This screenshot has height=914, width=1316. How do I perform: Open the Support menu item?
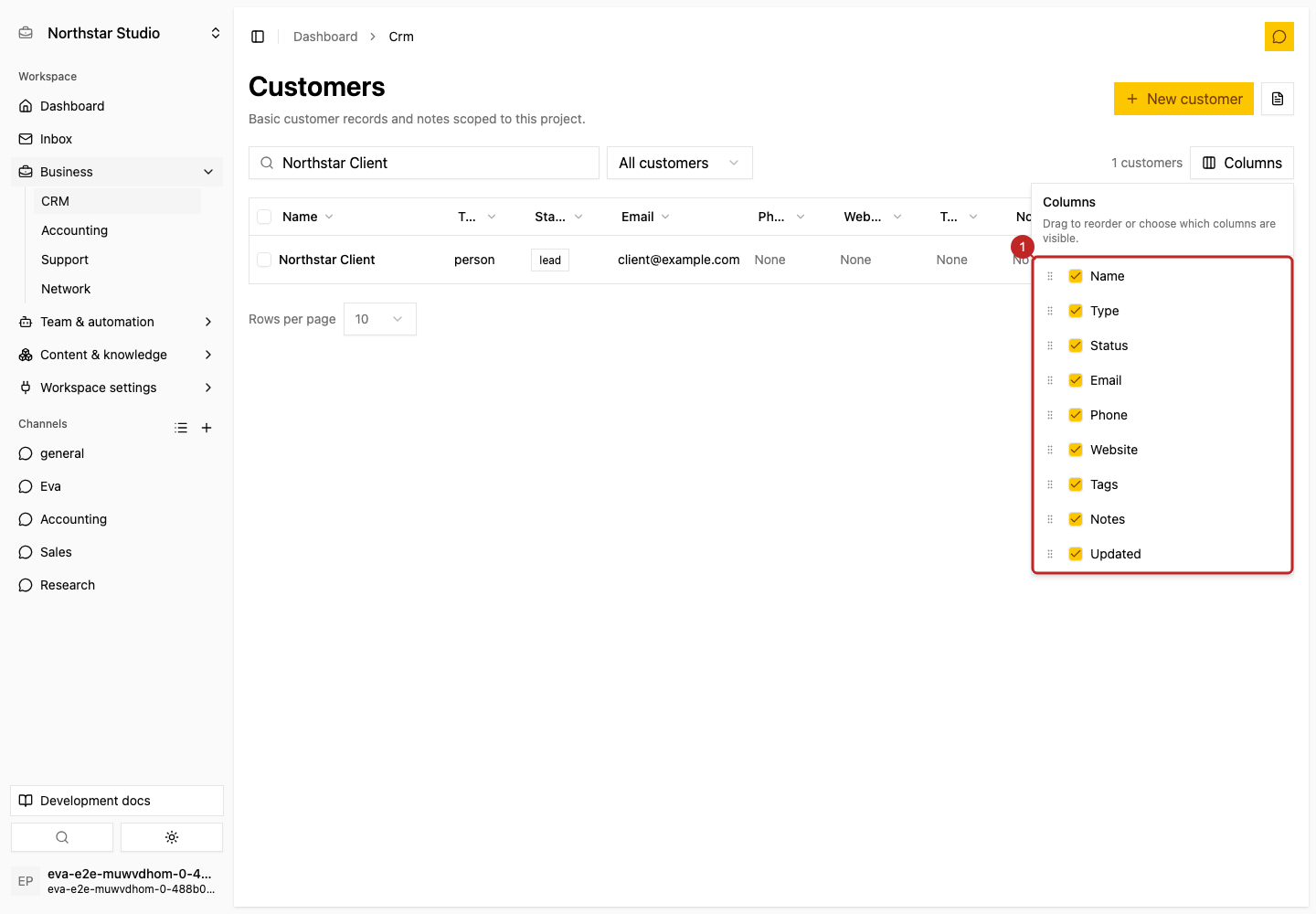pyautogui.click(x=117, y=260)
